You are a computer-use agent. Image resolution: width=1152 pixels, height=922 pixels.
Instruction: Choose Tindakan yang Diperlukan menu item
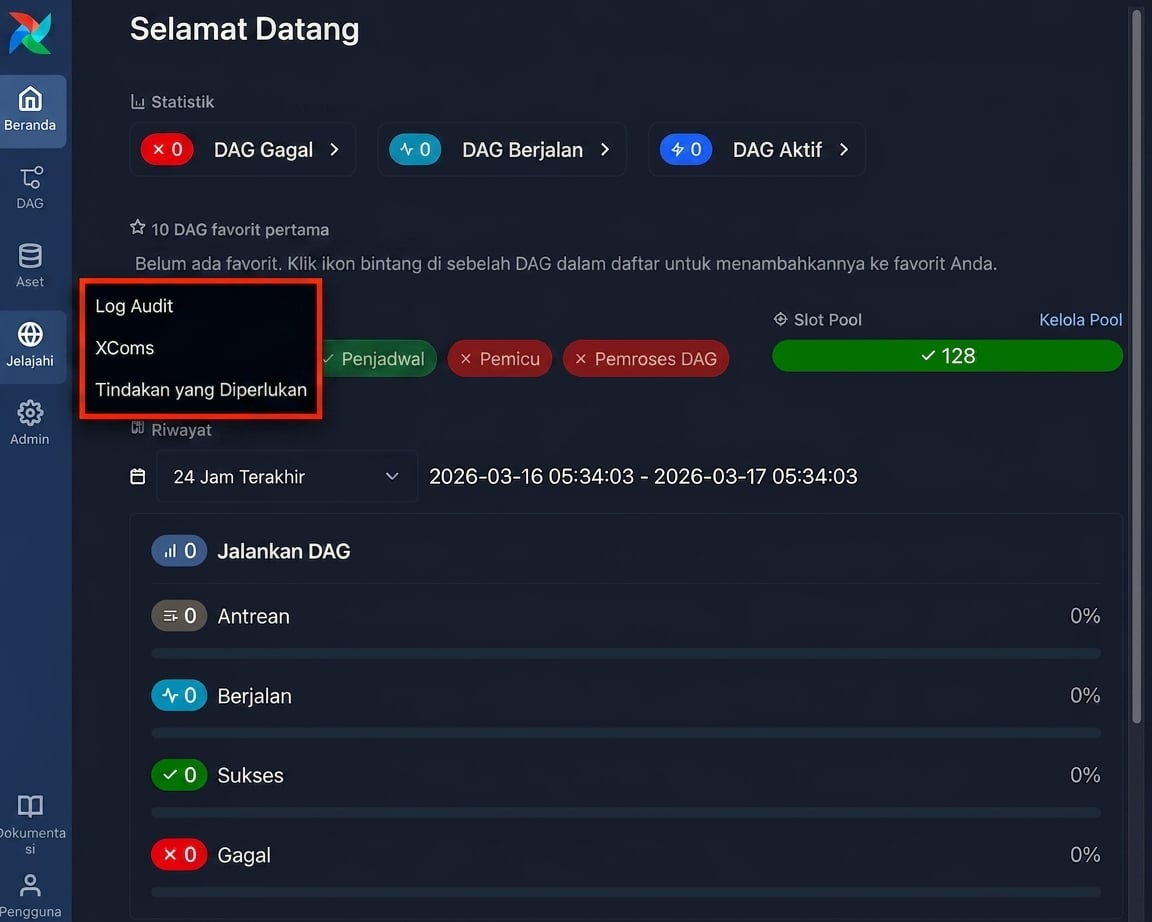point(201,390)
